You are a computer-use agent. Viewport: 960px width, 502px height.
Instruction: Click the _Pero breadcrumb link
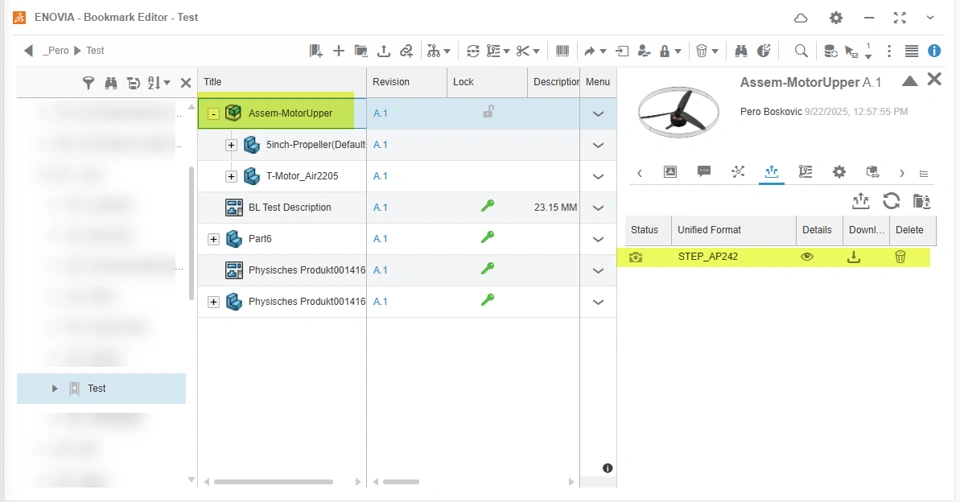[56, 51]
